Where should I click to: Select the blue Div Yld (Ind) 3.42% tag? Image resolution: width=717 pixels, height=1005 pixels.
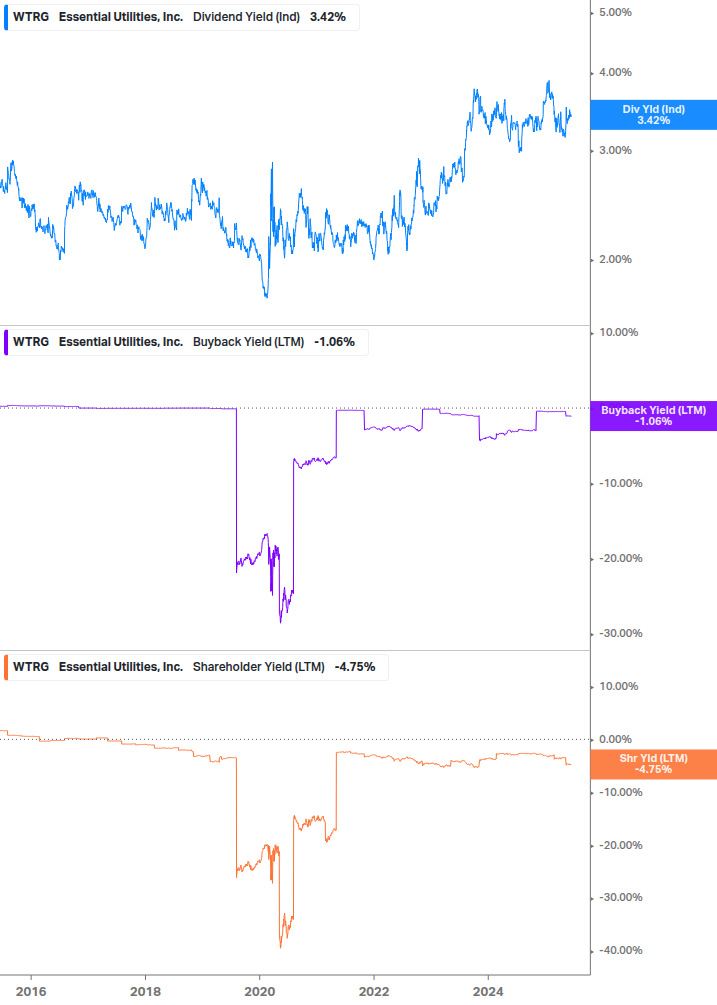pos(654,115)
